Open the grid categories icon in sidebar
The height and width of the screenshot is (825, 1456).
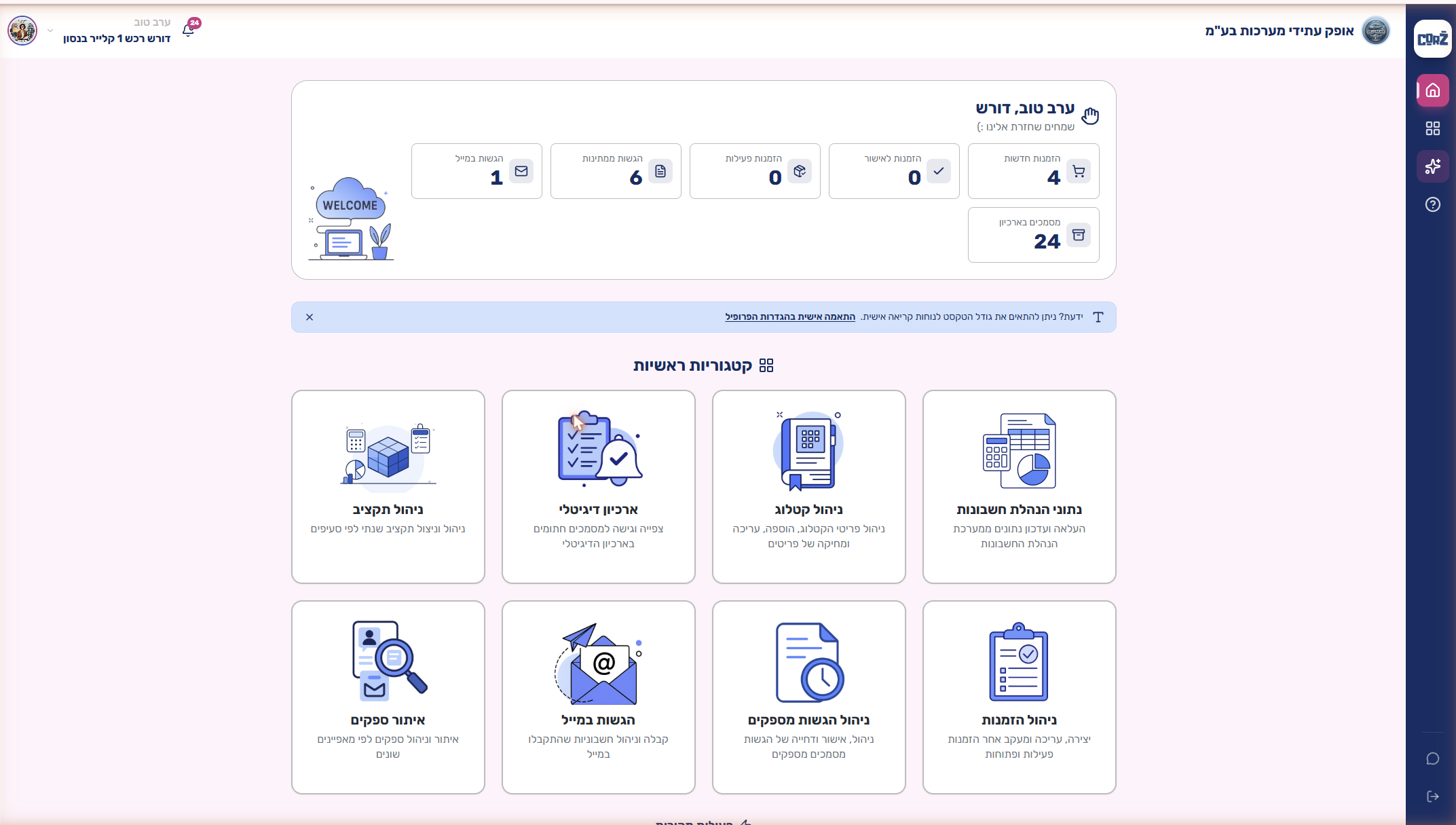click(x=1432, y=128)
